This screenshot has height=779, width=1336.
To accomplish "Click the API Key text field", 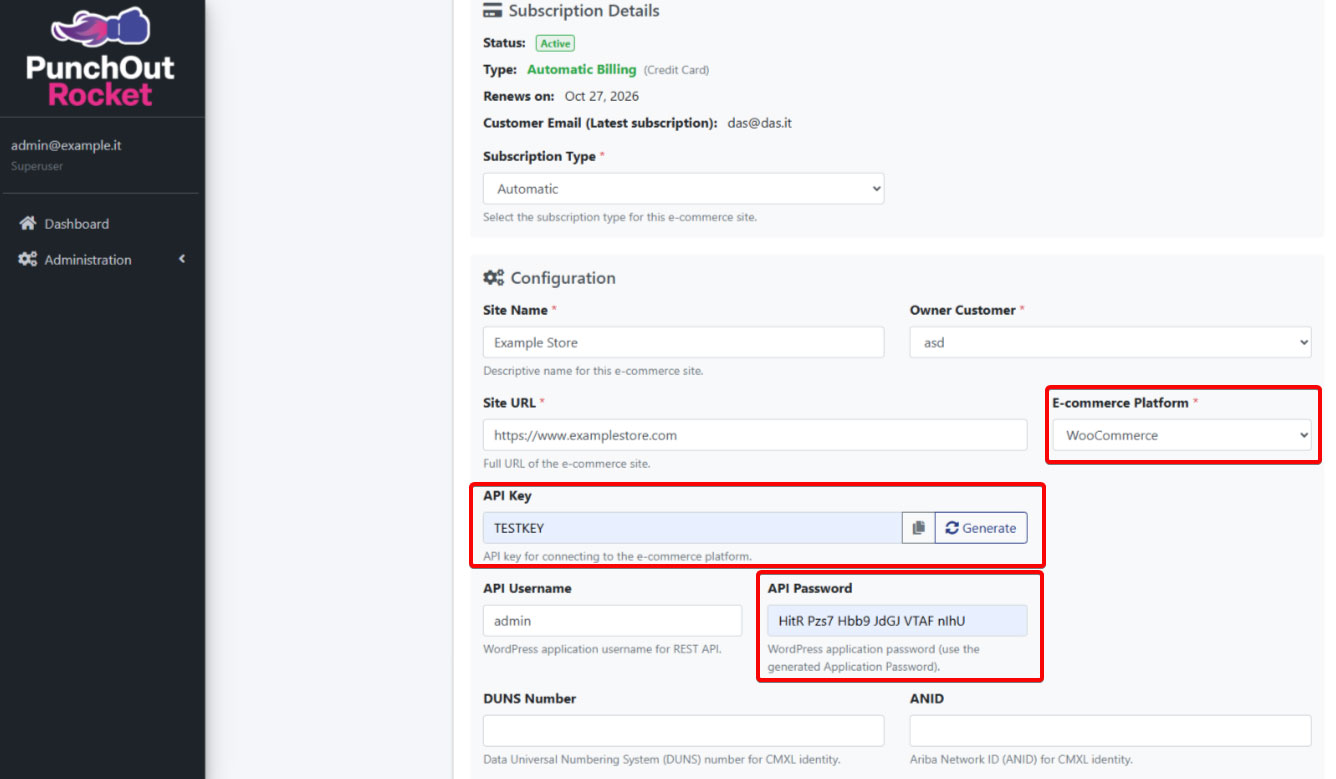I will 692,528.
